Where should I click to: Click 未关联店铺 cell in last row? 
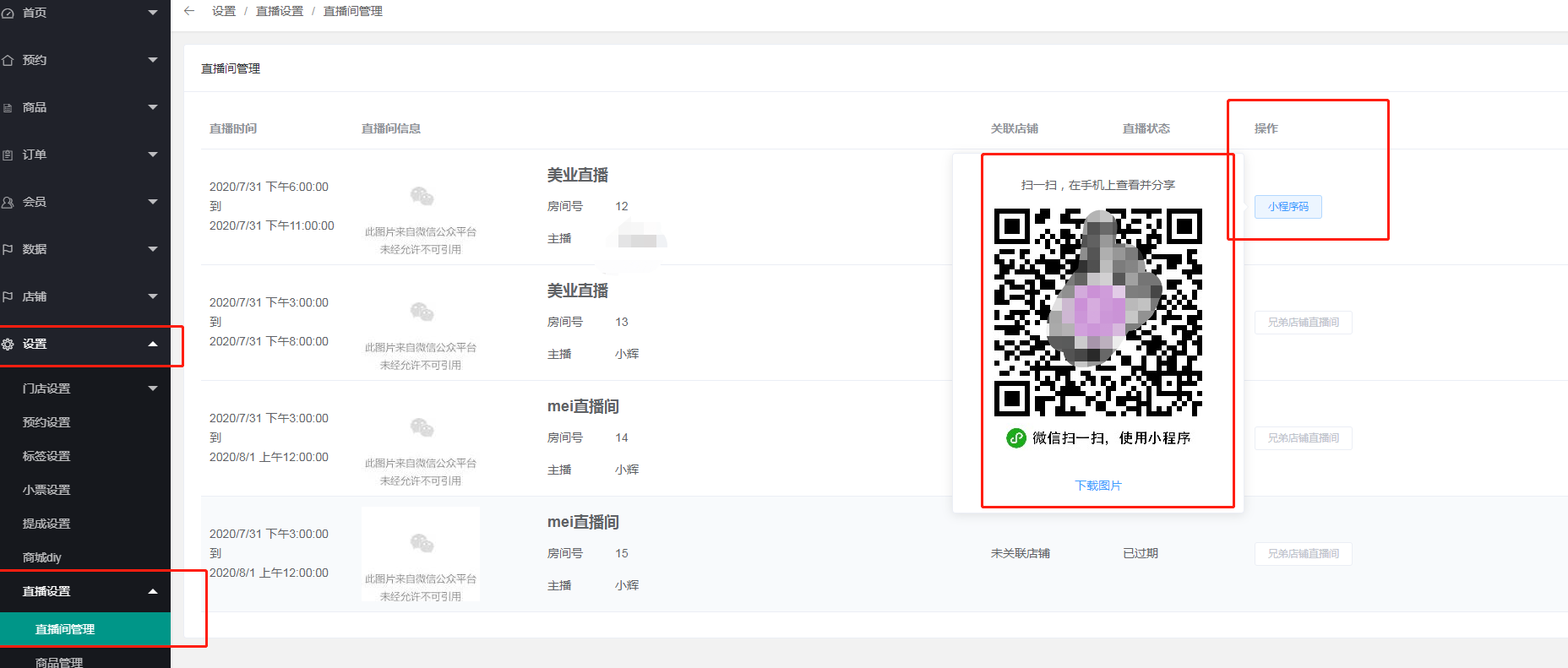click(x=1021, y=553)
